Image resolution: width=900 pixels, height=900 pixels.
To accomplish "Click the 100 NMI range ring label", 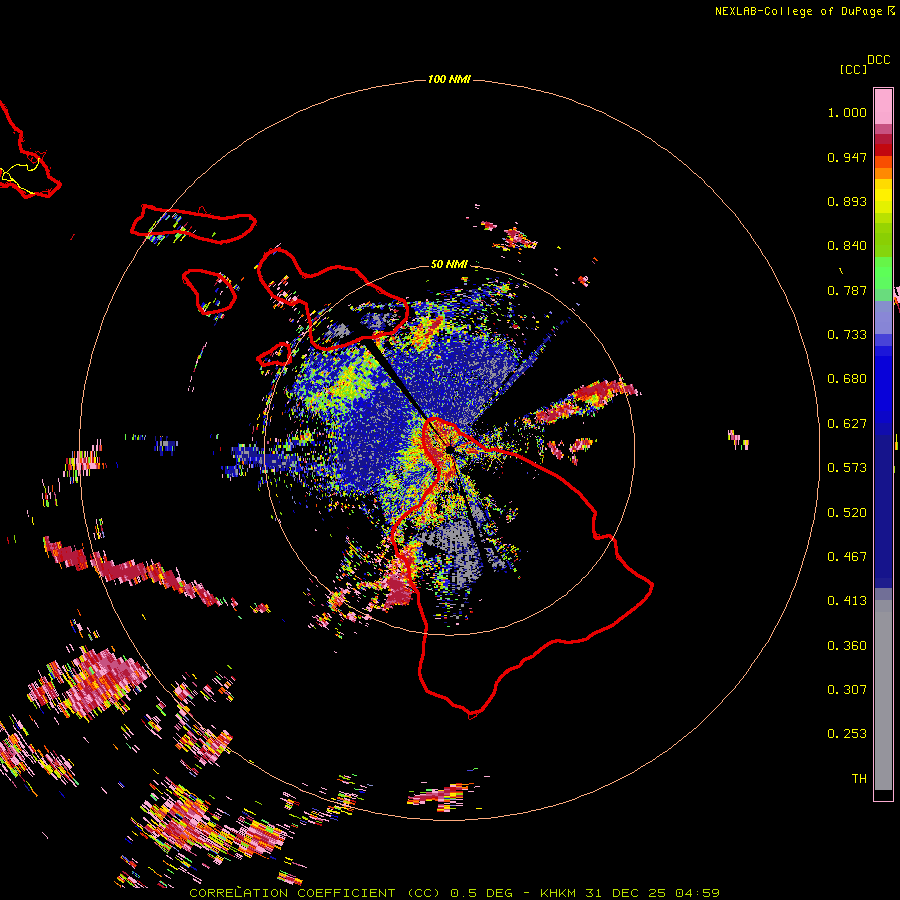I will click(449, 79).
